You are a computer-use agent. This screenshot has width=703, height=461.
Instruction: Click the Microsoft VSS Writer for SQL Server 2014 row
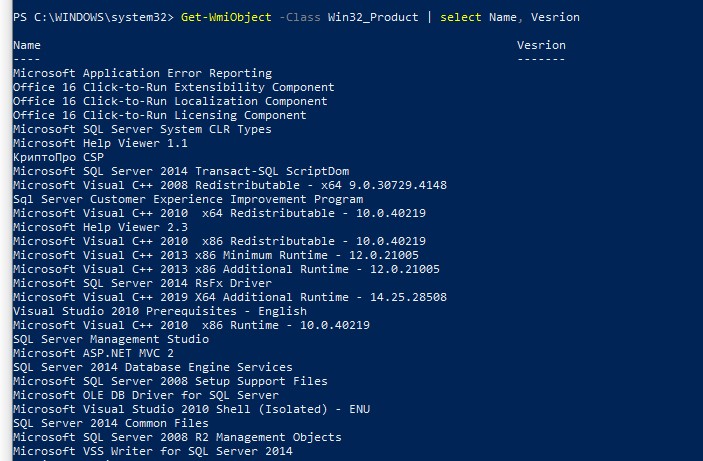[x=153, y=451]
